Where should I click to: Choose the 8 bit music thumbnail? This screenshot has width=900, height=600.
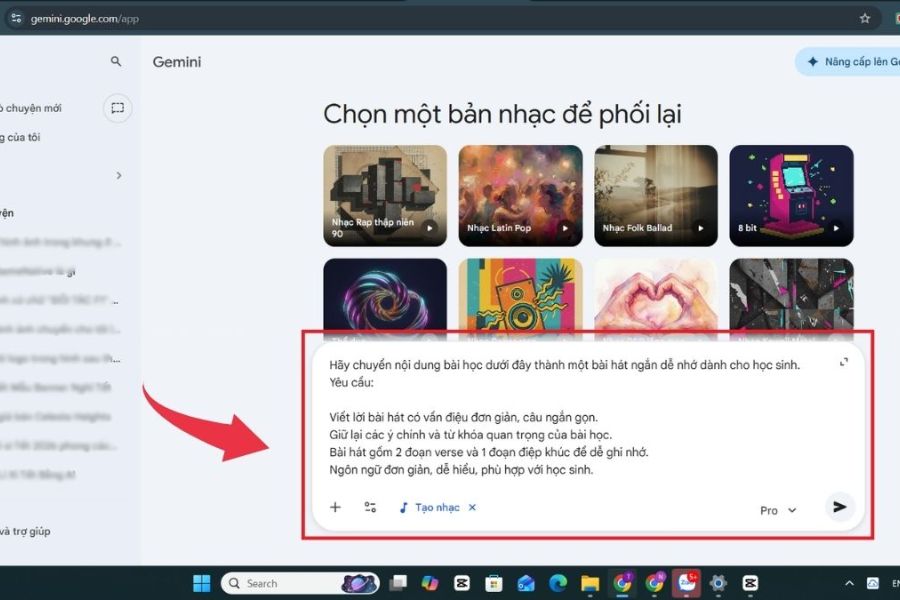pos(791,195)
